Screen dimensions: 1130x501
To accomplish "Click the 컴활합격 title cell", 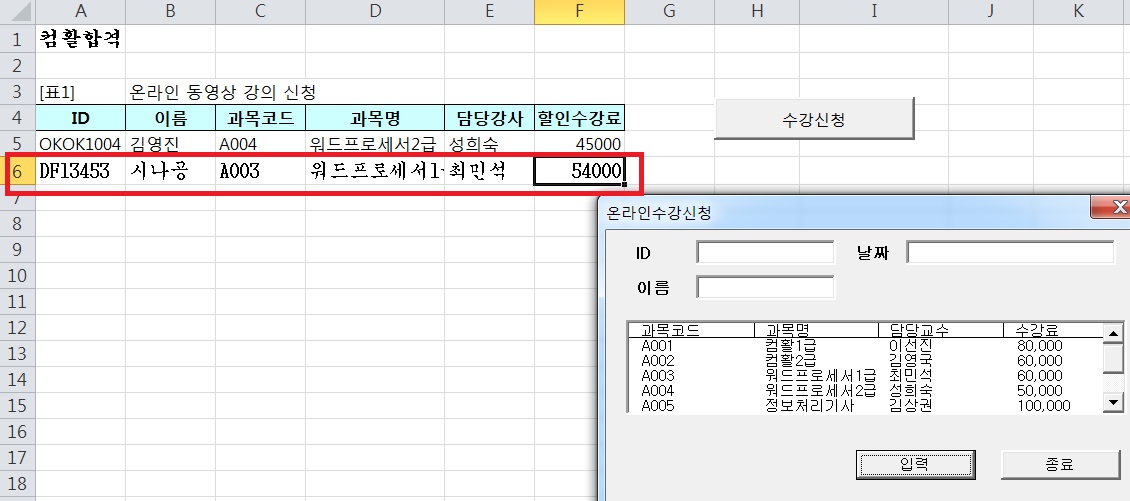I will pyautogui.click(x=80, y=40).
